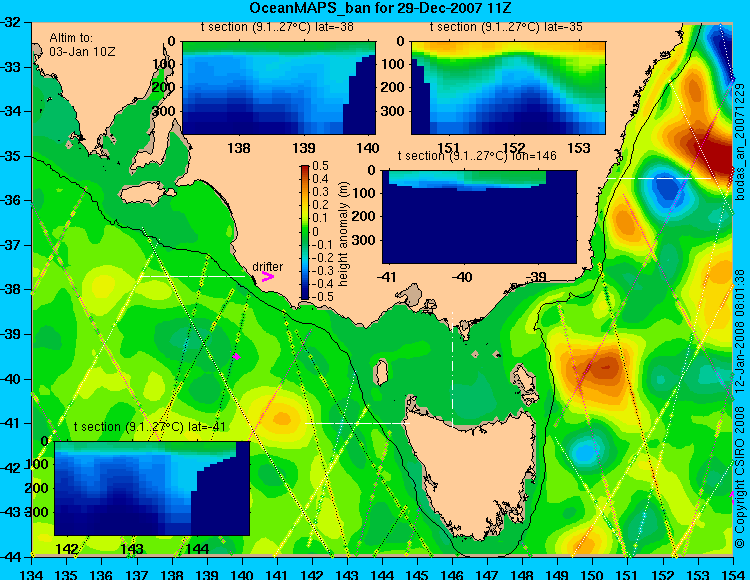Image resolution: width=750 pixels, height=580 pixels.
Task: Select the "height anomaly (m)" colorbar label
Action: coord(343,234)
